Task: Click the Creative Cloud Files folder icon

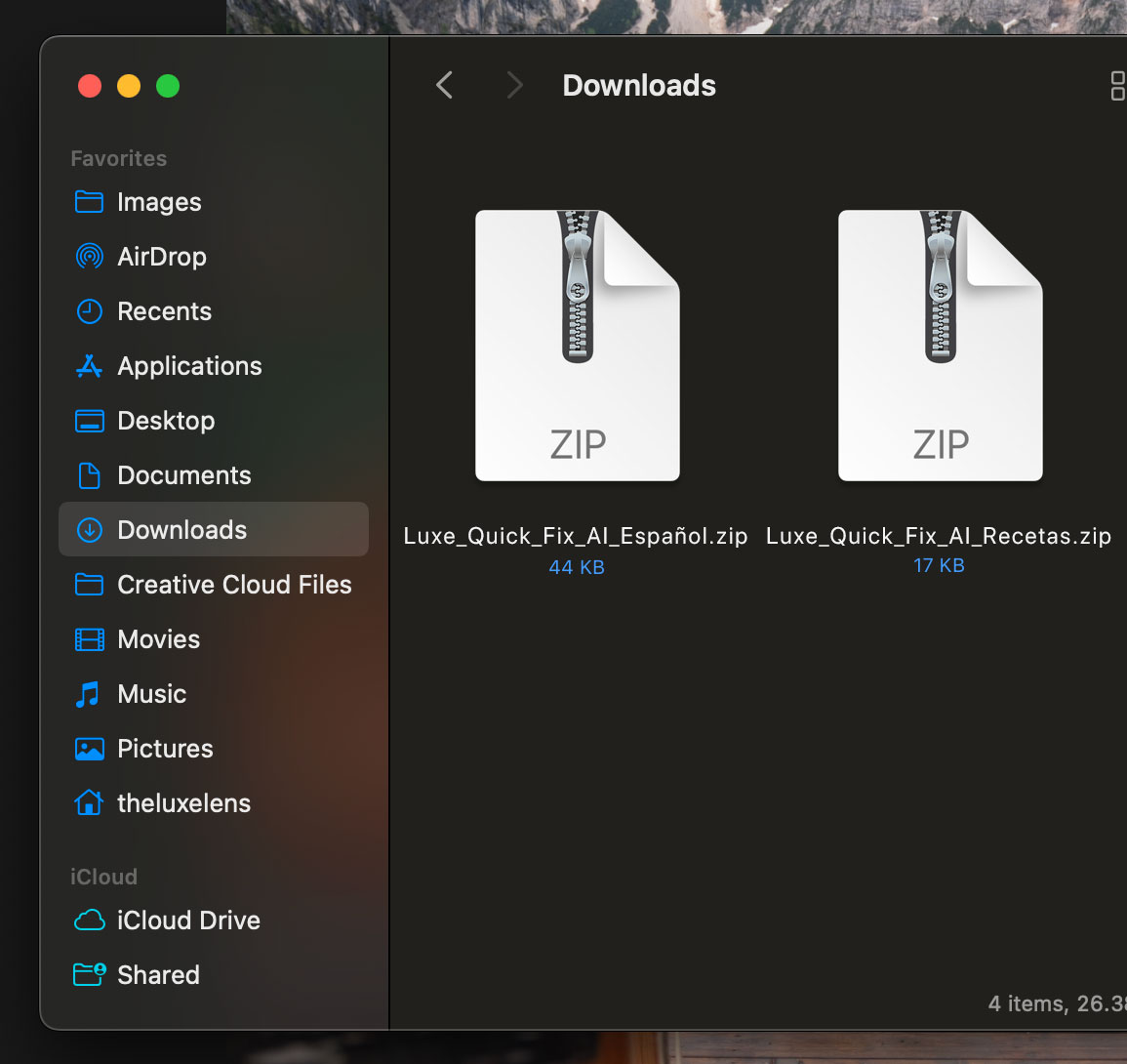Action: (89, 584)
